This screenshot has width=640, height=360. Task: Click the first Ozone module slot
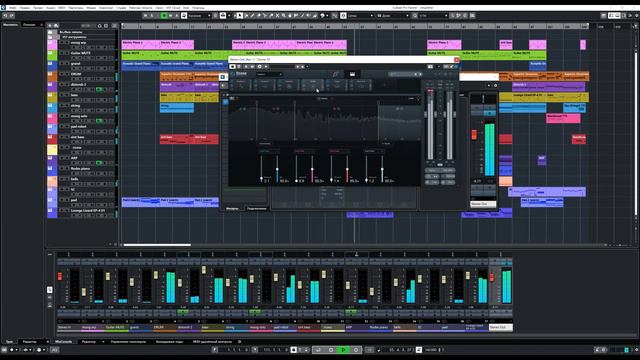click(241, 85)
